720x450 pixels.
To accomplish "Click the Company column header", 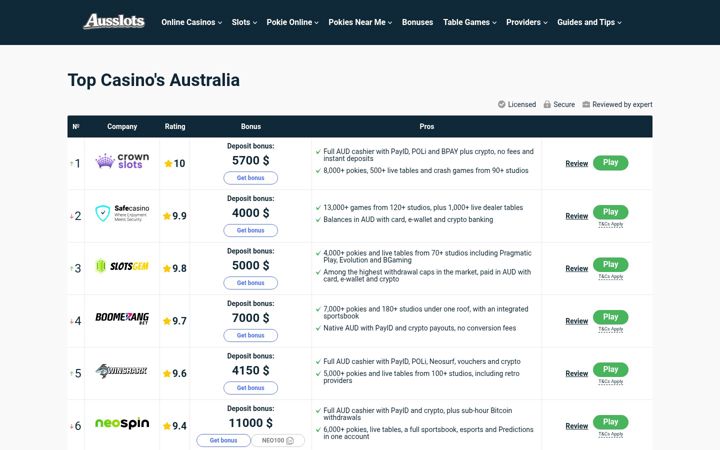I will (x=122, y=126).
